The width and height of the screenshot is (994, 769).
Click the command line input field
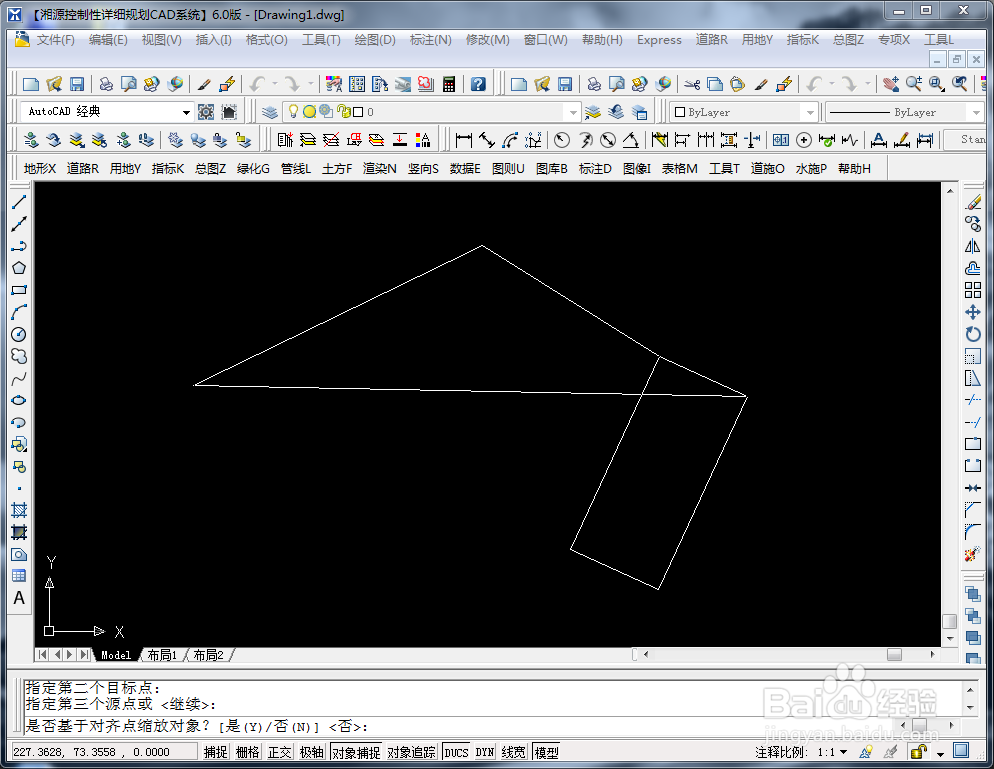[460, 727]
